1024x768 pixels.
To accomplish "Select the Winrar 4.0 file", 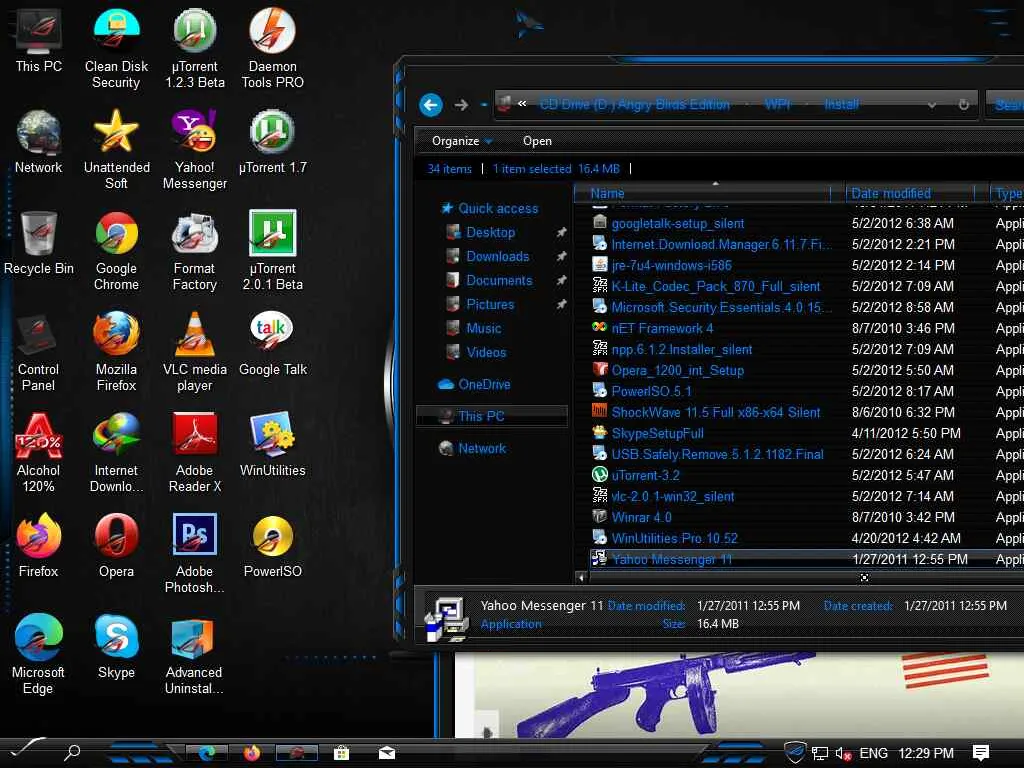I will [641, 517].
